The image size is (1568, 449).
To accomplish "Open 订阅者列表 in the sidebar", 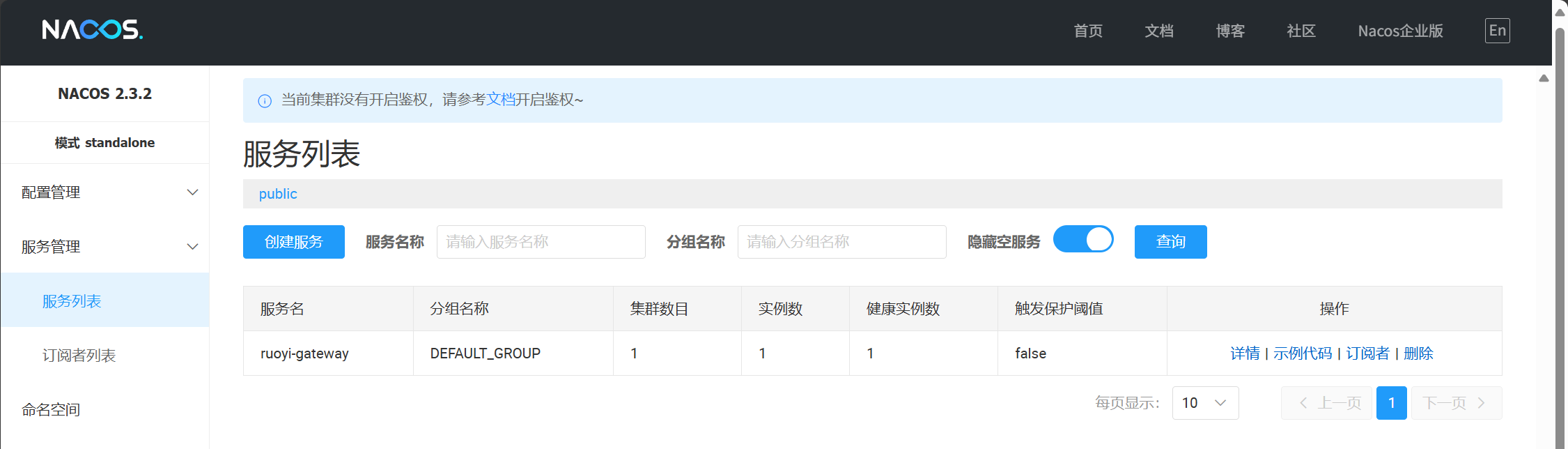I will pos(79,356).
